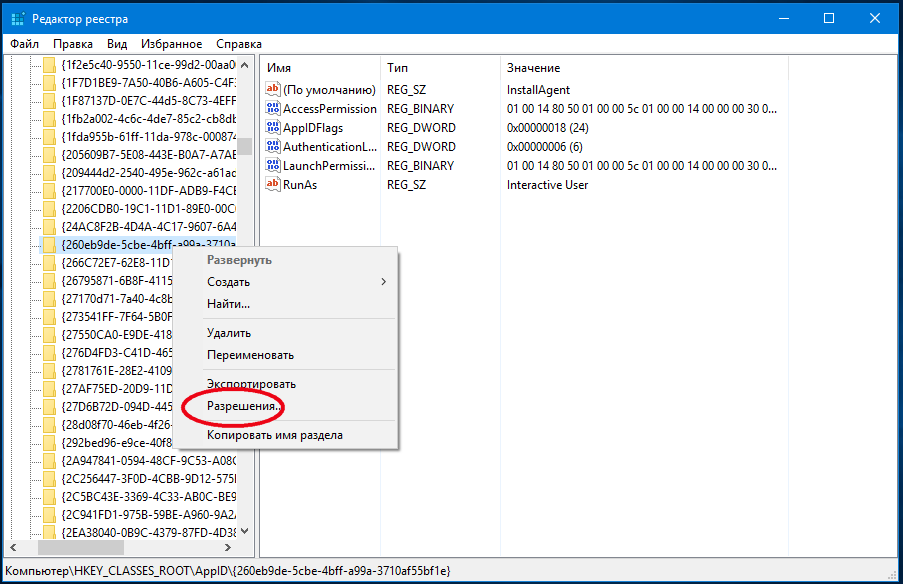903x584 pixels.
Task: Select the AccessPermission binary value icon
Action: coord(273,108)
